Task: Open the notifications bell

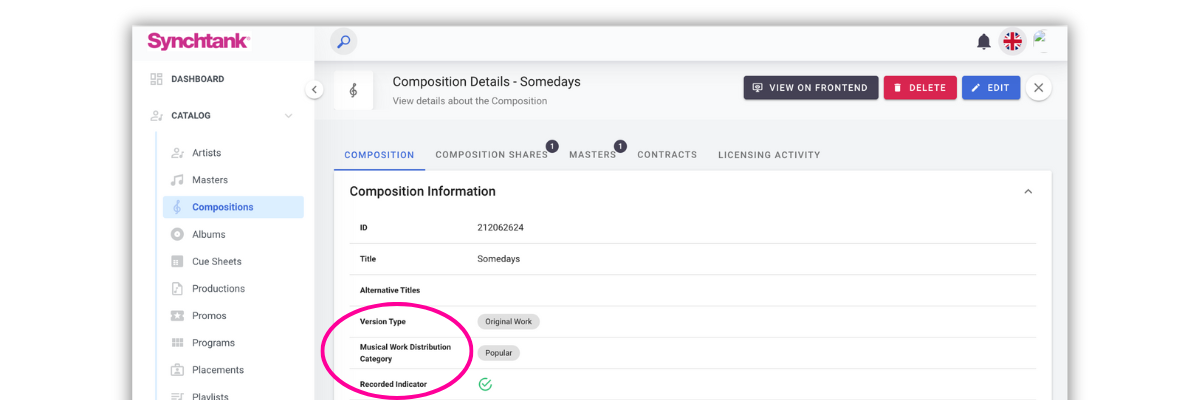Action: pos(984,42)
